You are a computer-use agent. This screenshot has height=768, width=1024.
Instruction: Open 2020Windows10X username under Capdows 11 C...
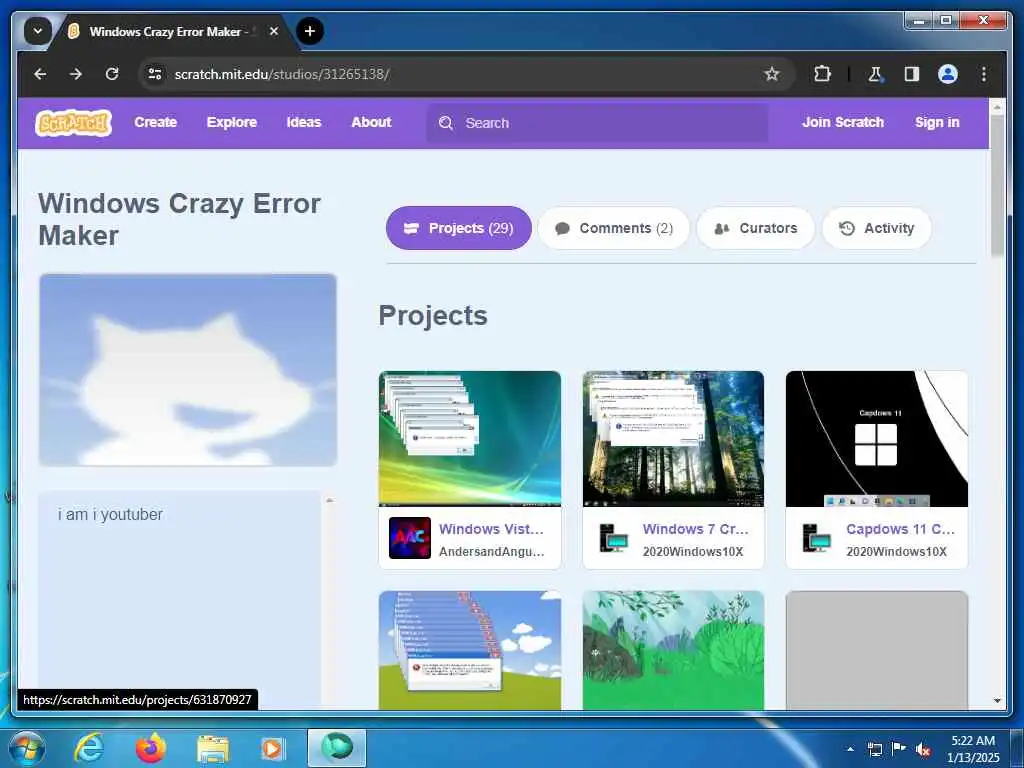[897, 552]
